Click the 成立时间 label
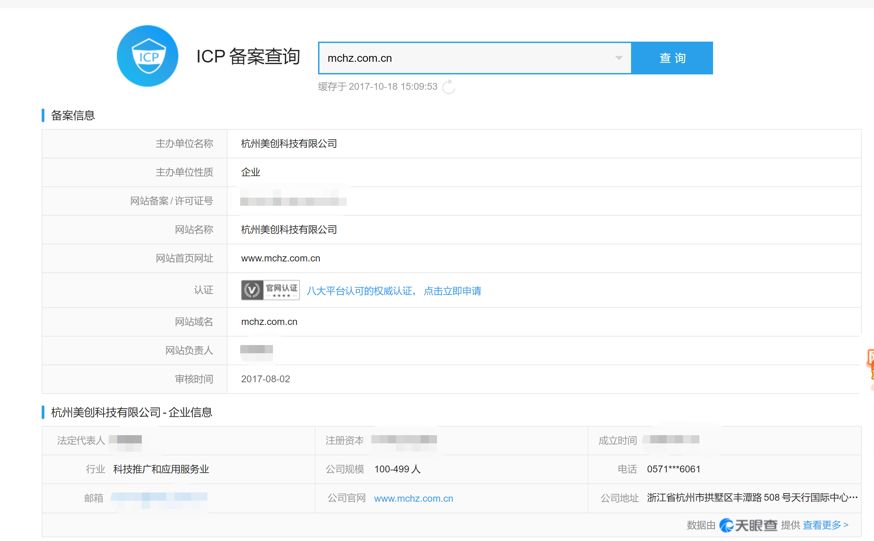 tap(618, 441)
